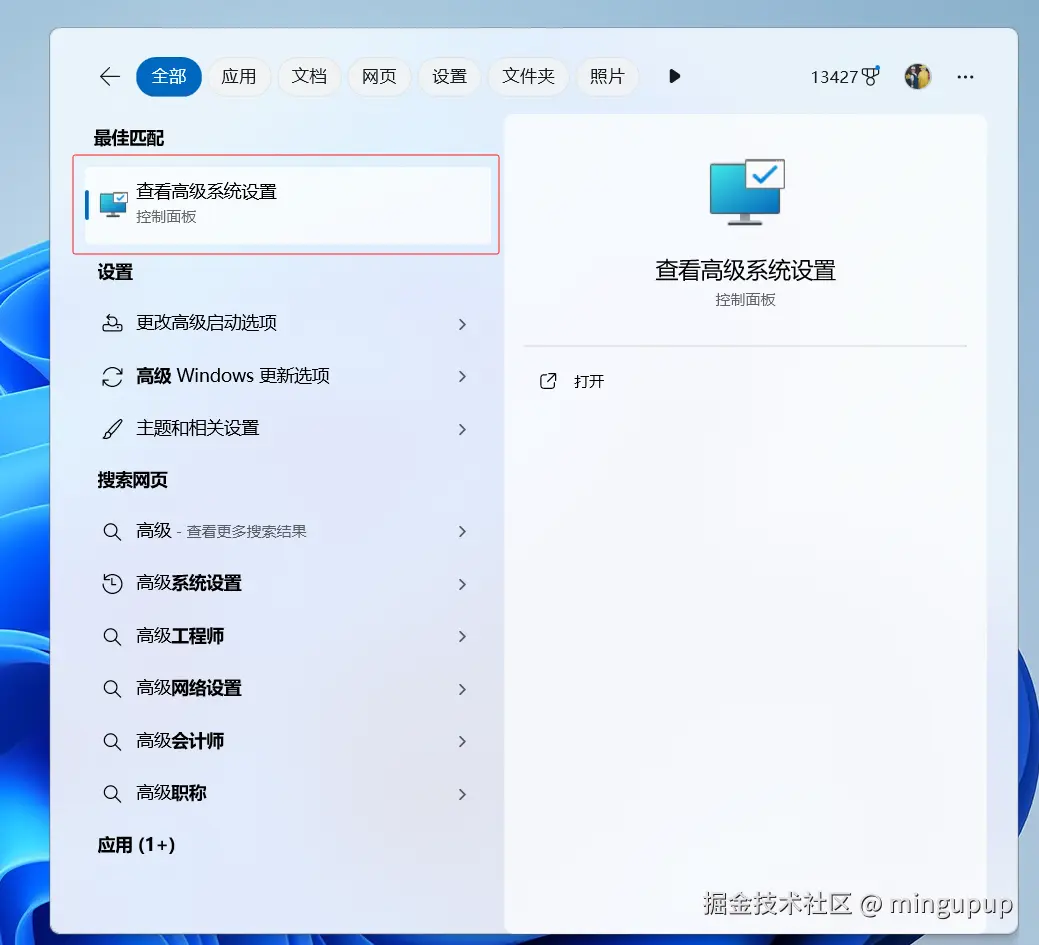Click the restart icon beside 更改高级启动选项
Image resolution: width=1039 pixels, height=945 pixels.
tap(112, 323)
